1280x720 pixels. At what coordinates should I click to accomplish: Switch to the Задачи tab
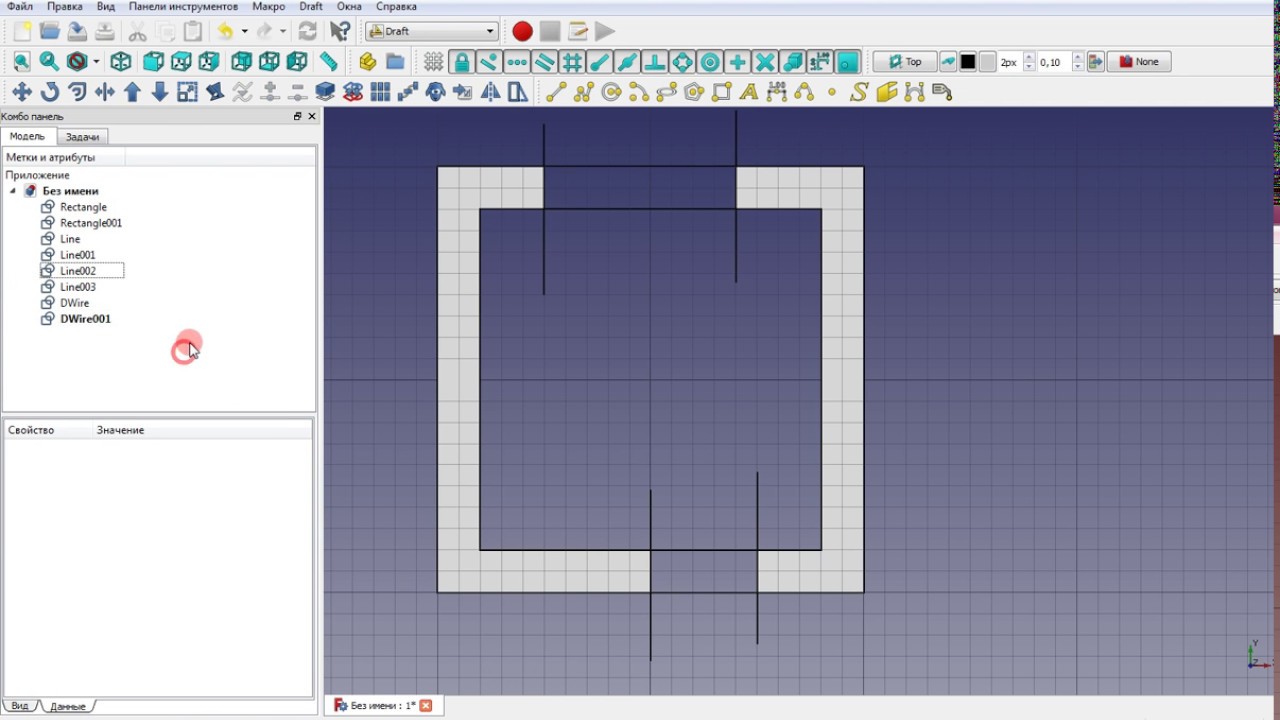click(82, 136)
